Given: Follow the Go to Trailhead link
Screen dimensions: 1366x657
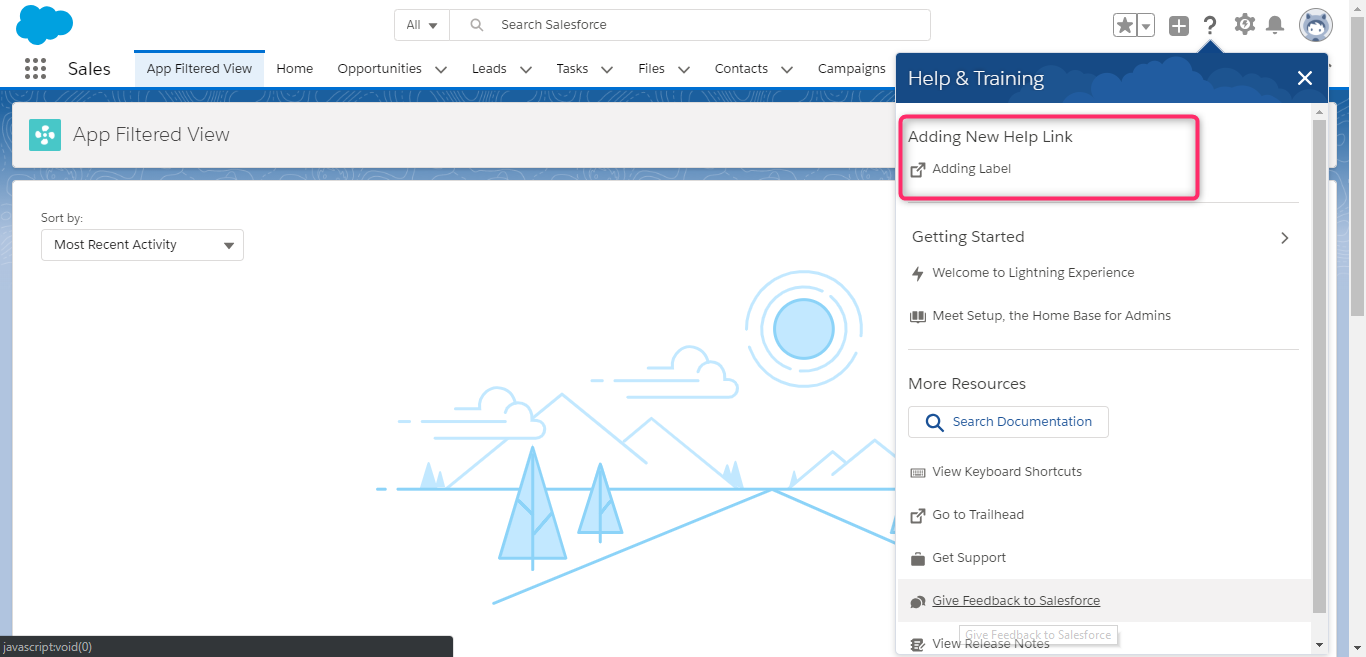Looking at the screenshot, I should [x=978, y=515].
